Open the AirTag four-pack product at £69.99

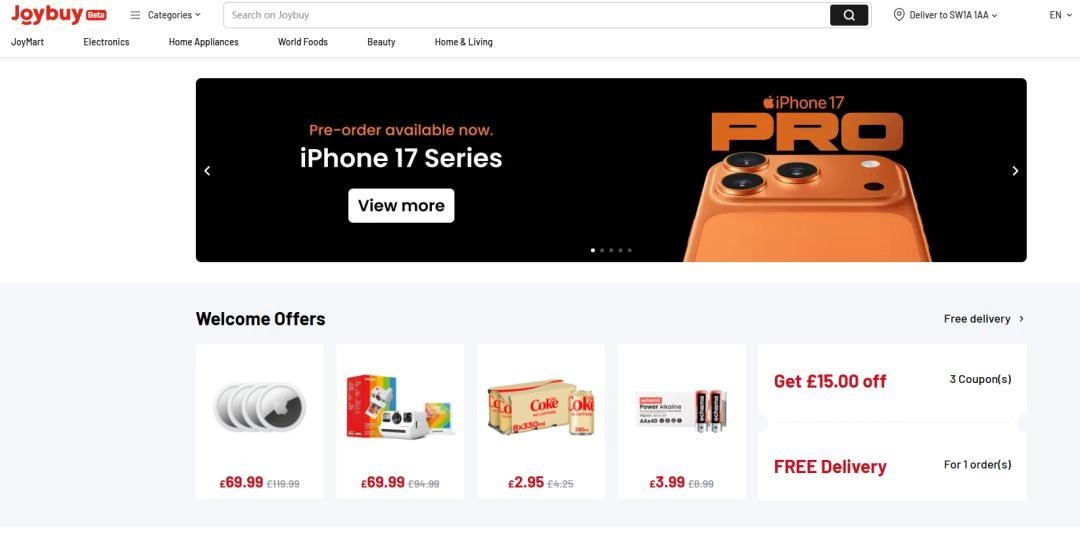pyautogui.click(x=260, y=421)
